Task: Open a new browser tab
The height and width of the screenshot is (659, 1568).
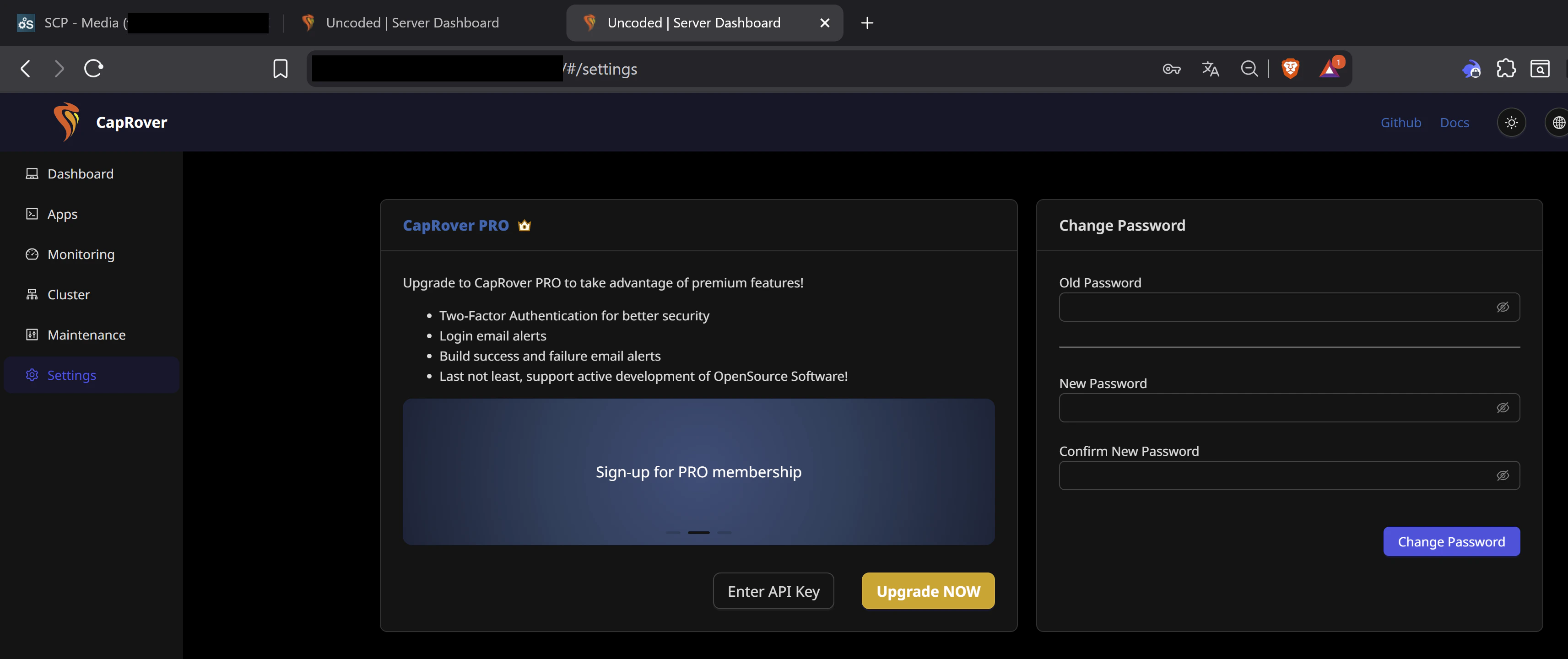Action: tap(867, 23)
